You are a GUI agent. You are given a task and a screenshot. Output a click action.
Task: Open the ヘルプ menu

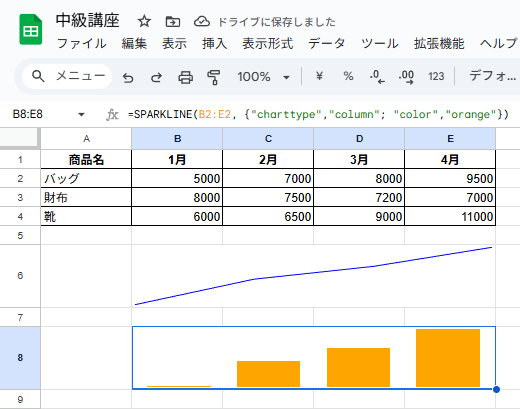[x=499, y=43]
